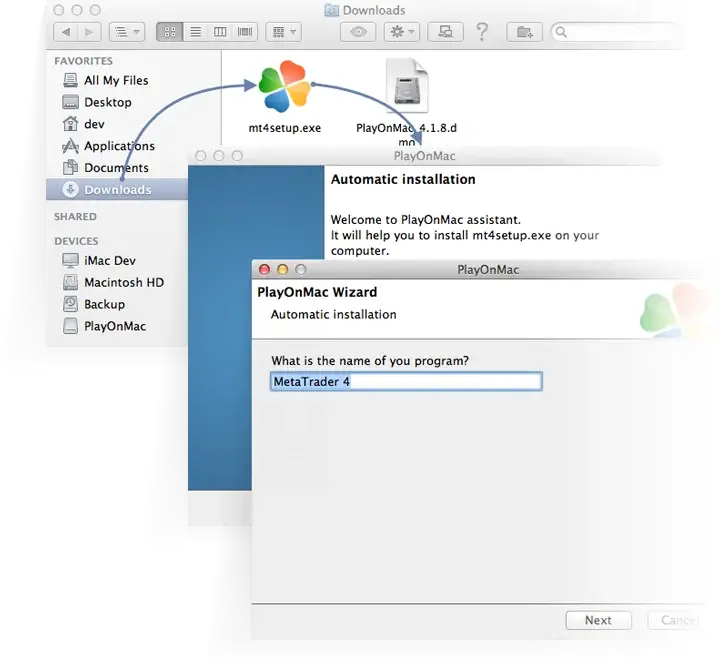Switch Finder to column view
Image resolution: width=728 pixels, height=664 pixels.
point(220,32)
